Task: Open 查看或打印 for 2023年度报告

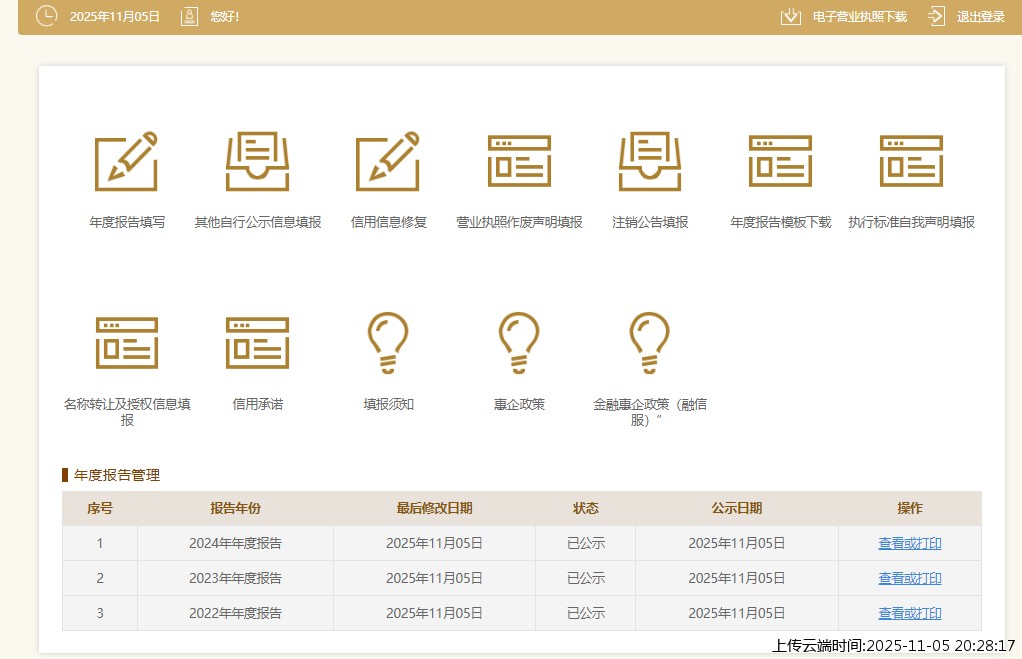Action: [909, 578]
